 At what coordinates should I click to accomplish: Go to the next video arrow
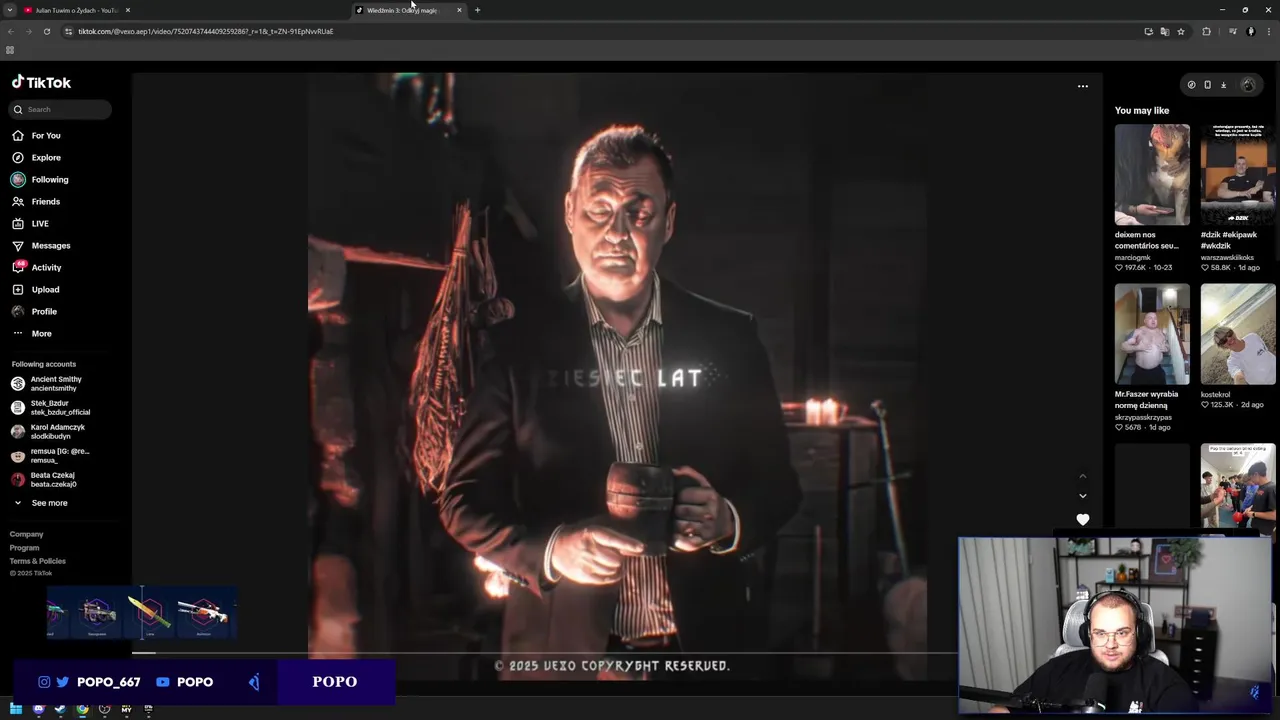click(1082, 496)
